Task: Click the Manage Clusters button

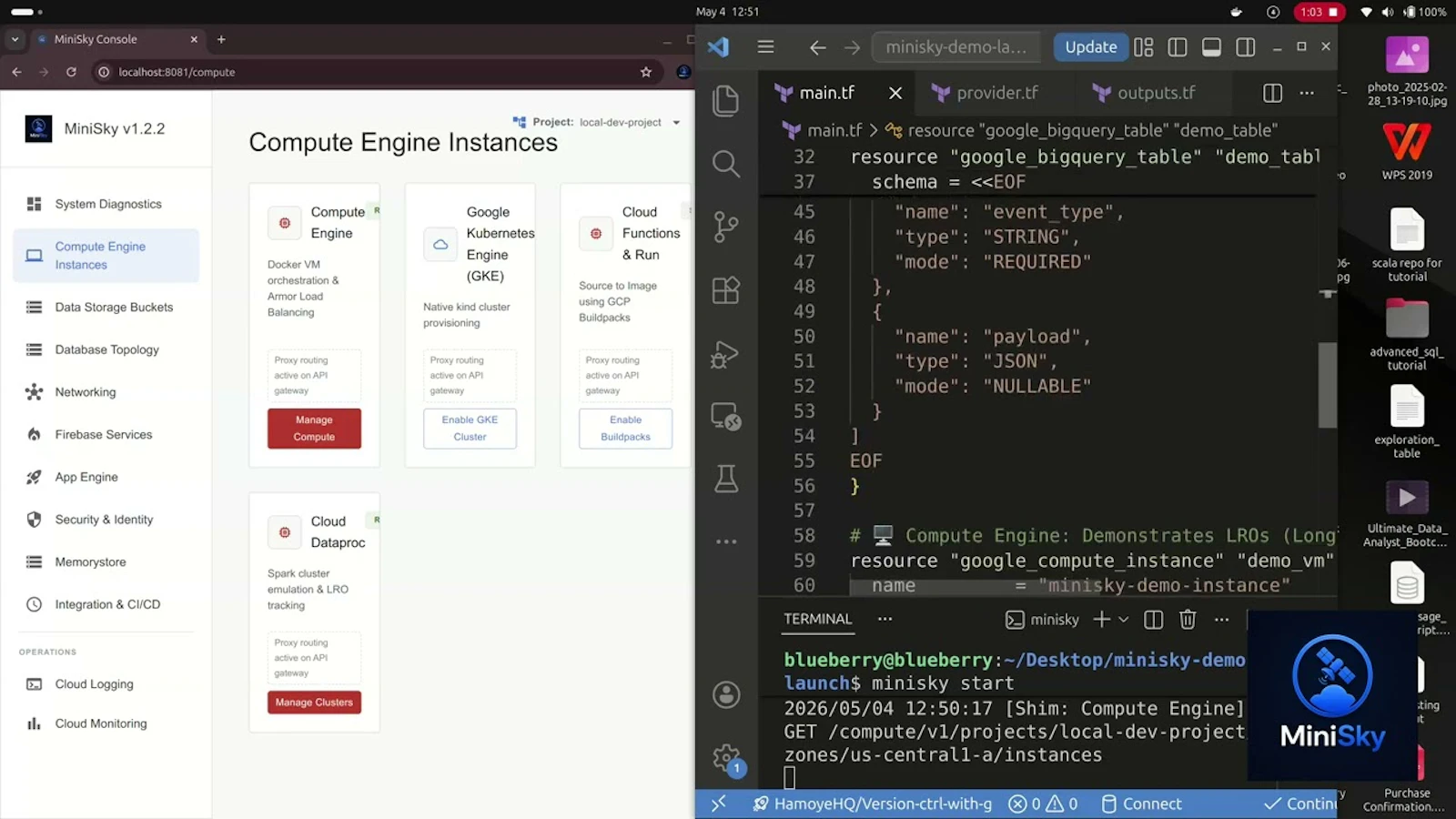Action: (x=314, y=703)
